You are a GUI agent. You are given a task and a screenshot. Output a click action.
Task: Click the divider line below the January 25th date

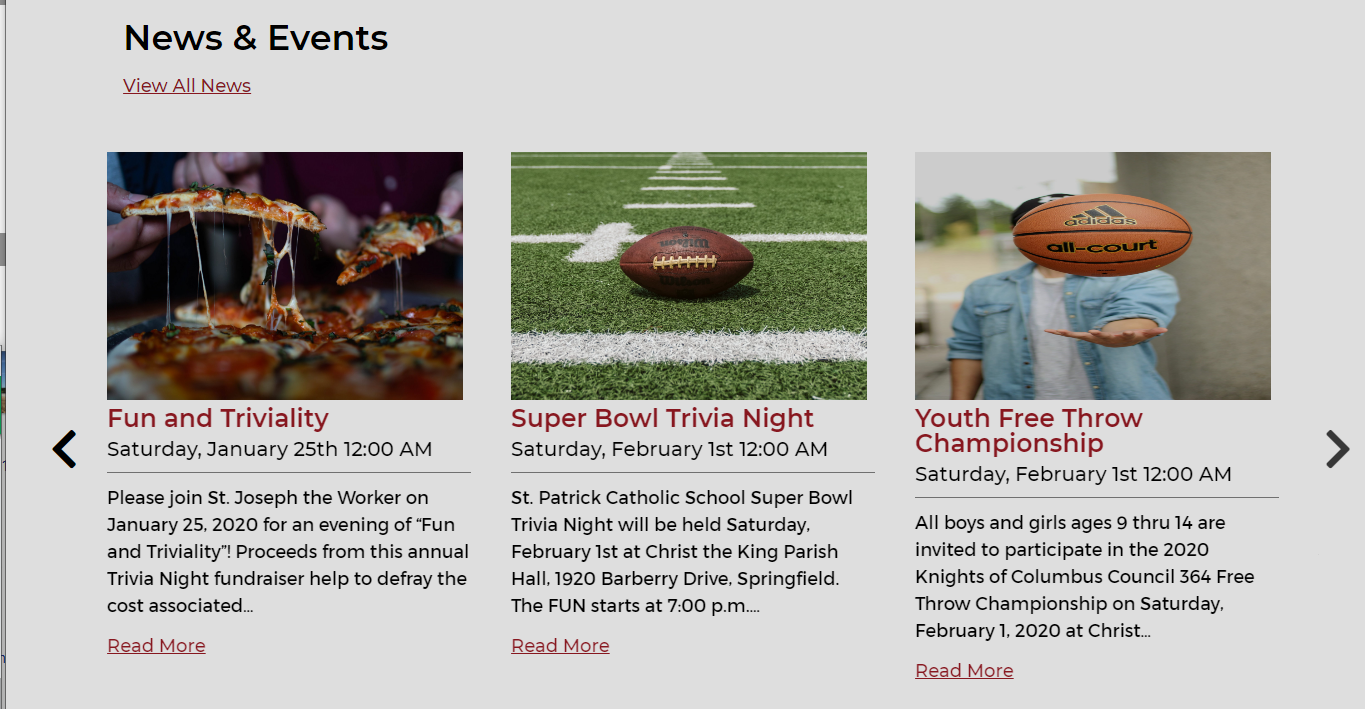(289, 472)
